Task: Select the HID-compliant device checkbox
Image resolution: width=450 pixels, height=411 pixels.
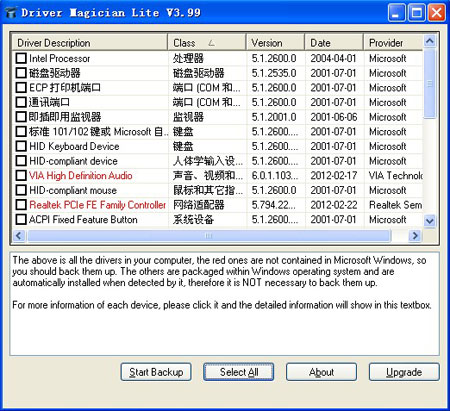Action: click(21, 161)
